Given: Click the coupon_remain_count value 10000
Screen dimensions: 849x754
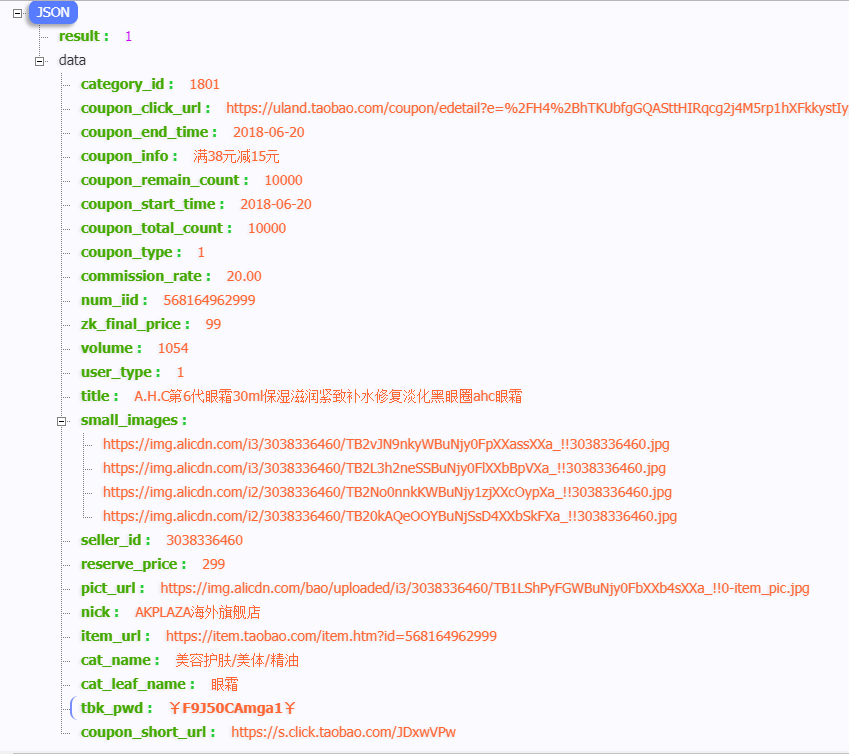Looking at the screenshot, I should [283, 180].
